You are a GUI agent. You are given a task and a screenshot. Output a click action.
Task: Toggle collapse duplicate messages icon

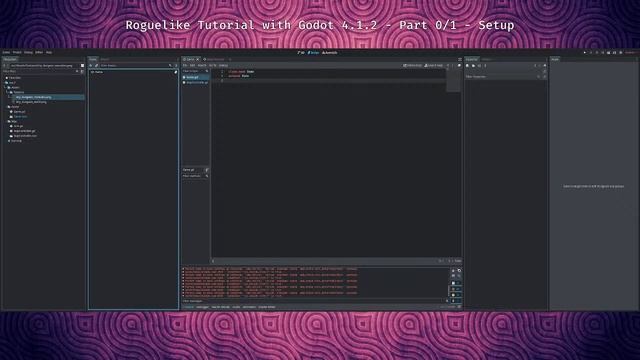(x=453, y=276)
